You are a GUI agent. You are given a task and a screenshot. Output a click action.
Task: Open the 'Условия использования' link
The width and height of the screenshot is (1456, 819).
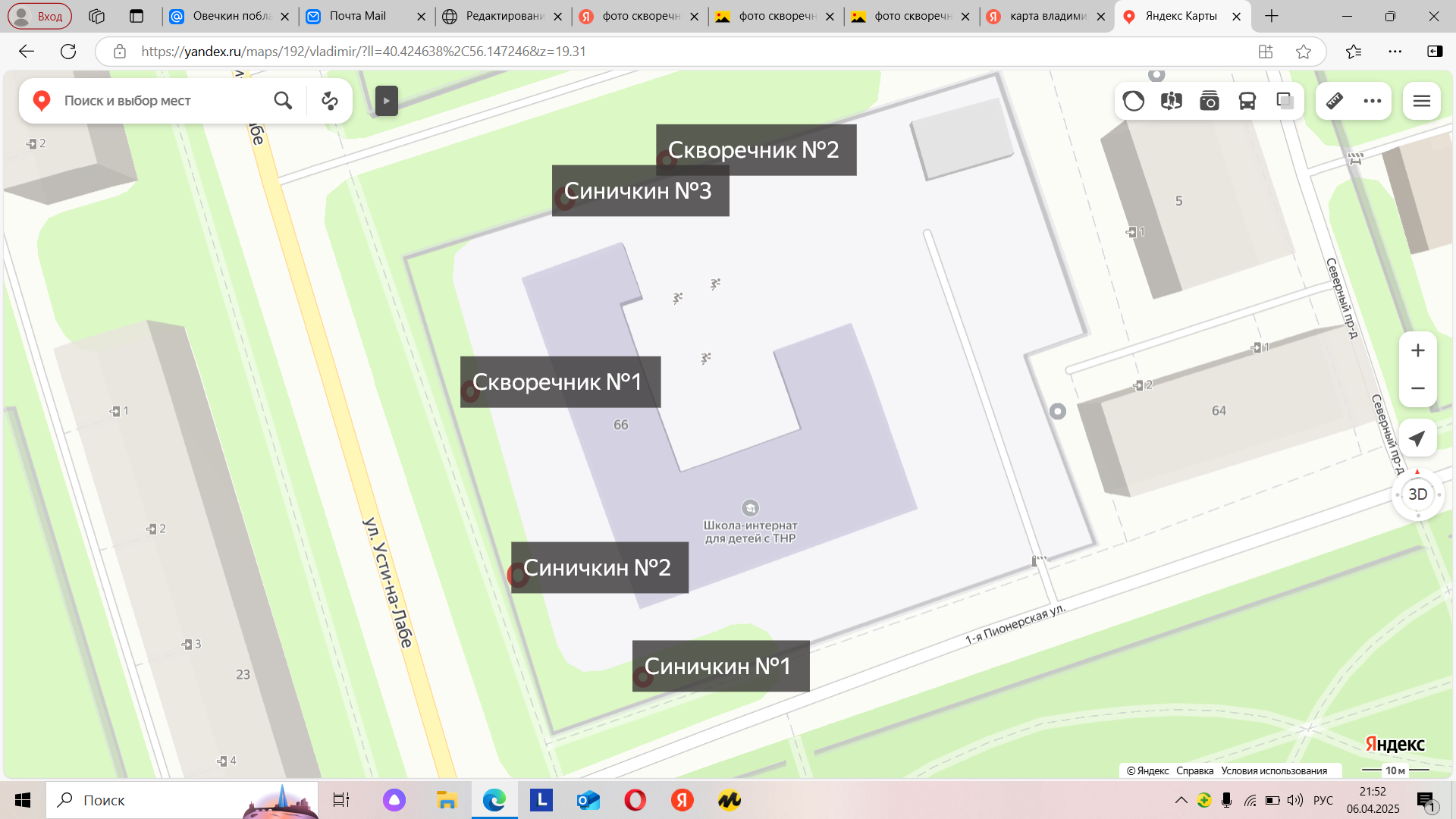(x=1274, y=770)
